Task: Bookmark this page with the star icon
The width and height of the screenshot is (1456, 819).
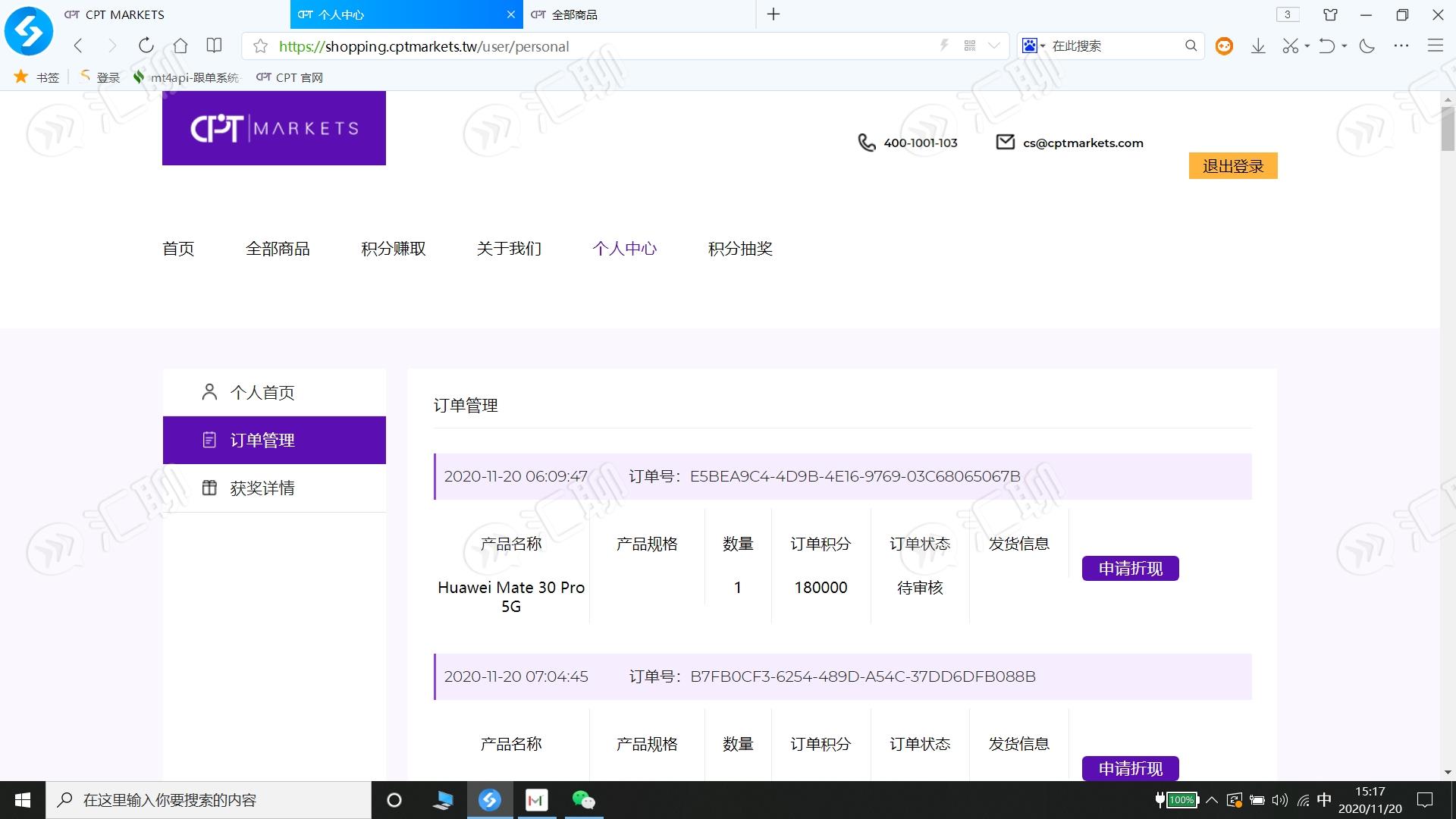Action: tap(260, 46)
